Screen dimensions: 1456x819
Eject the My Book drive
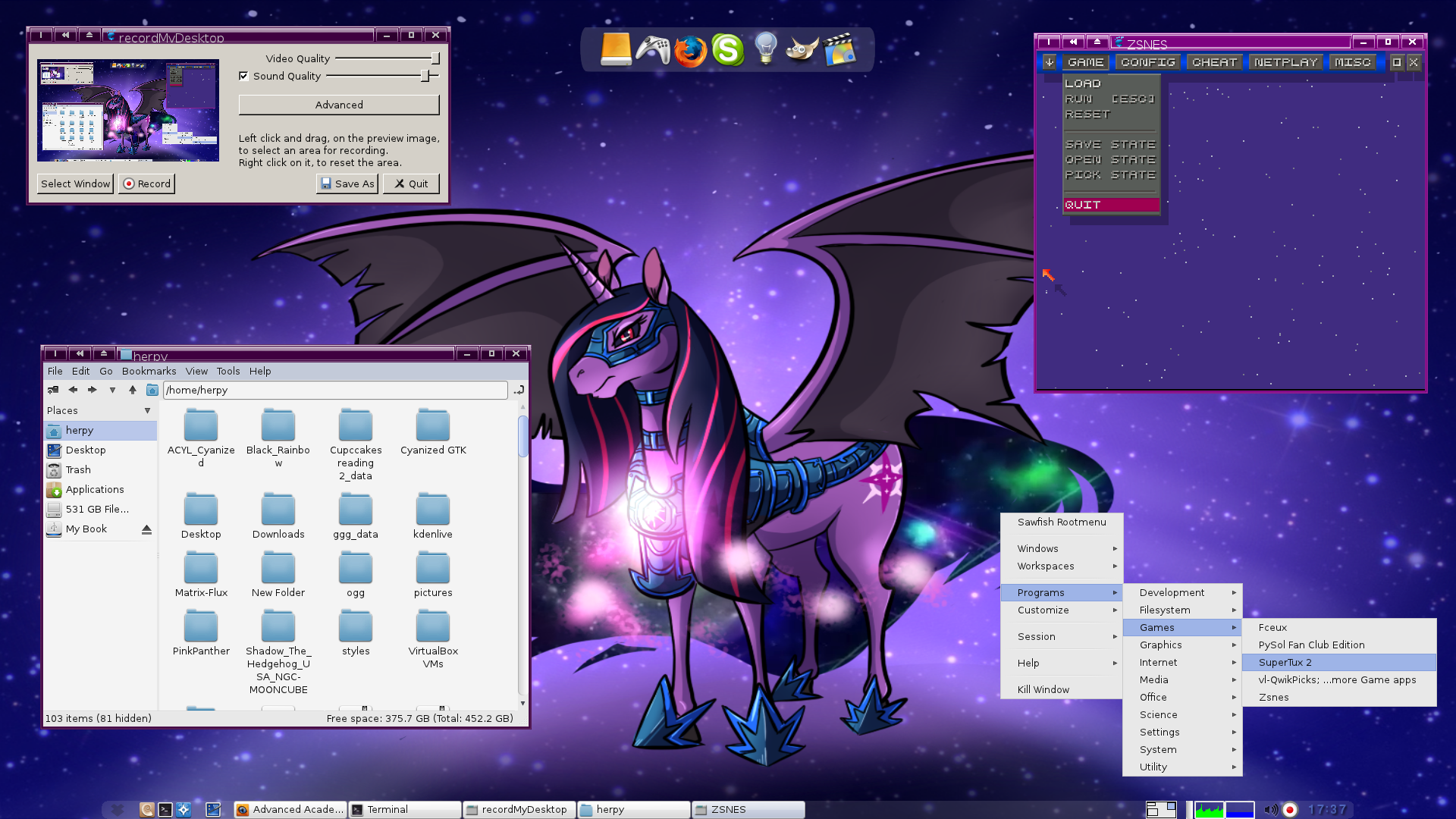146,529
